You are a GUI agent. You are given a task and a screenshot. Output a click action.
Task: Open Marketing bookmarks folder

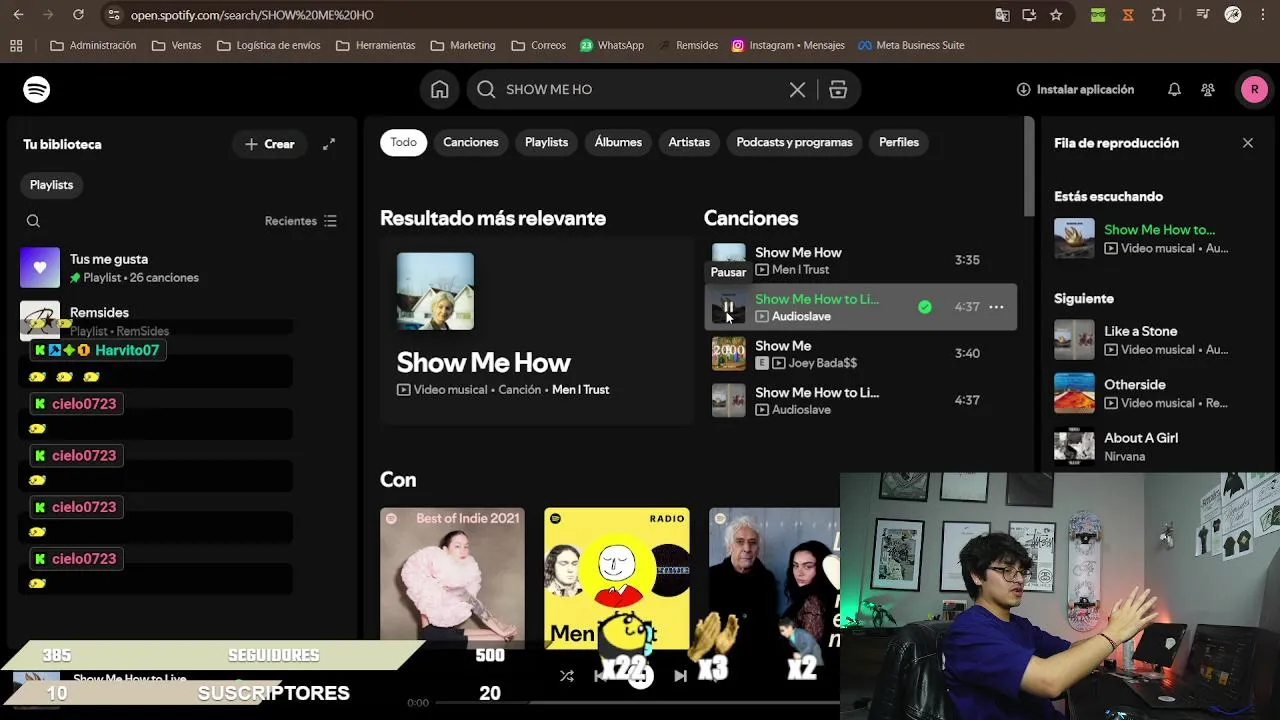click(x=463, y=45)
